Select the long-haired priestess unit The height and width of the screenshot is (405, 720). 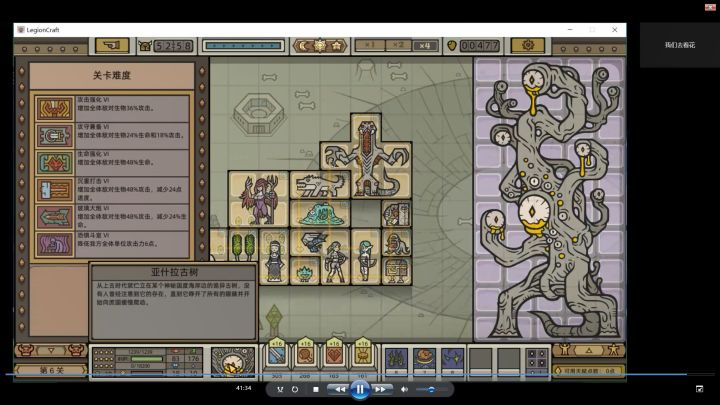click(274, 258)
